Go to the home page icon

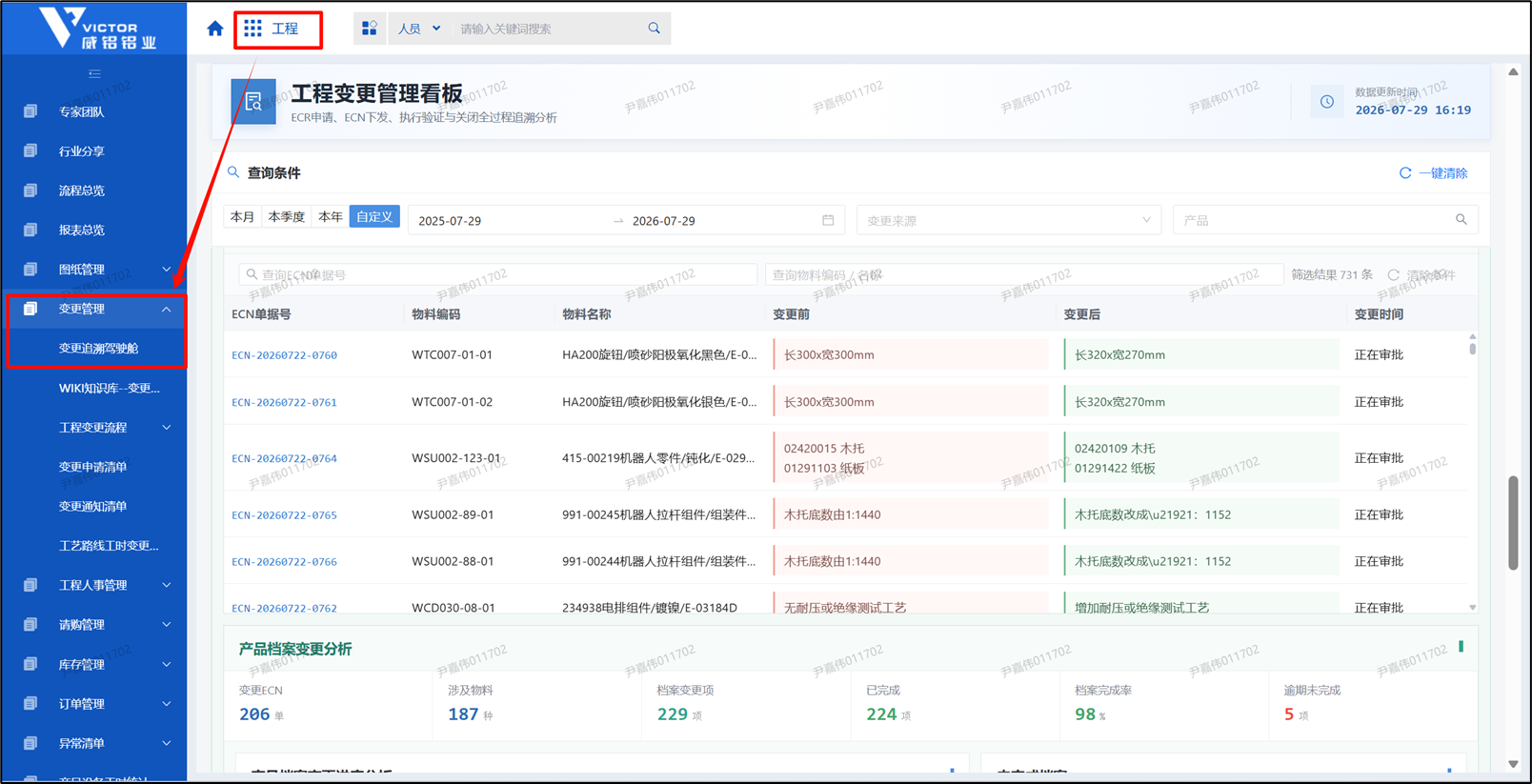click(x=215, y=29)
